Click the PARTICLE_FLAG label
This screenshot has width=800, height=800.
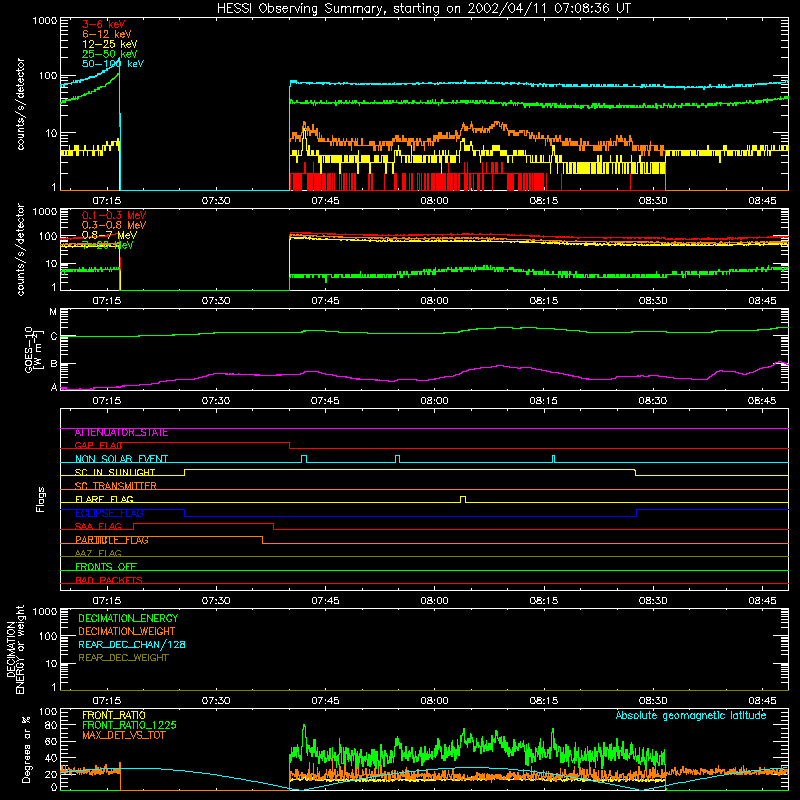[x=112, y=540]
